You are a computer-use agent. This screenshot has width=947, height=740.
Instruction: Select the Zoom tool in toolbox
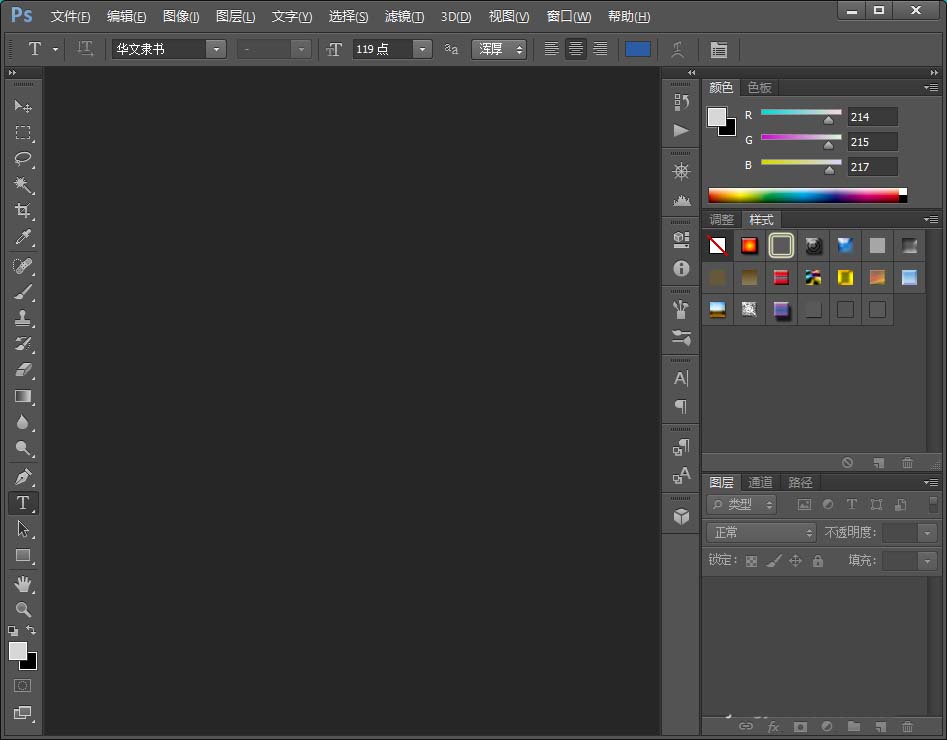(x=22, y=609)
